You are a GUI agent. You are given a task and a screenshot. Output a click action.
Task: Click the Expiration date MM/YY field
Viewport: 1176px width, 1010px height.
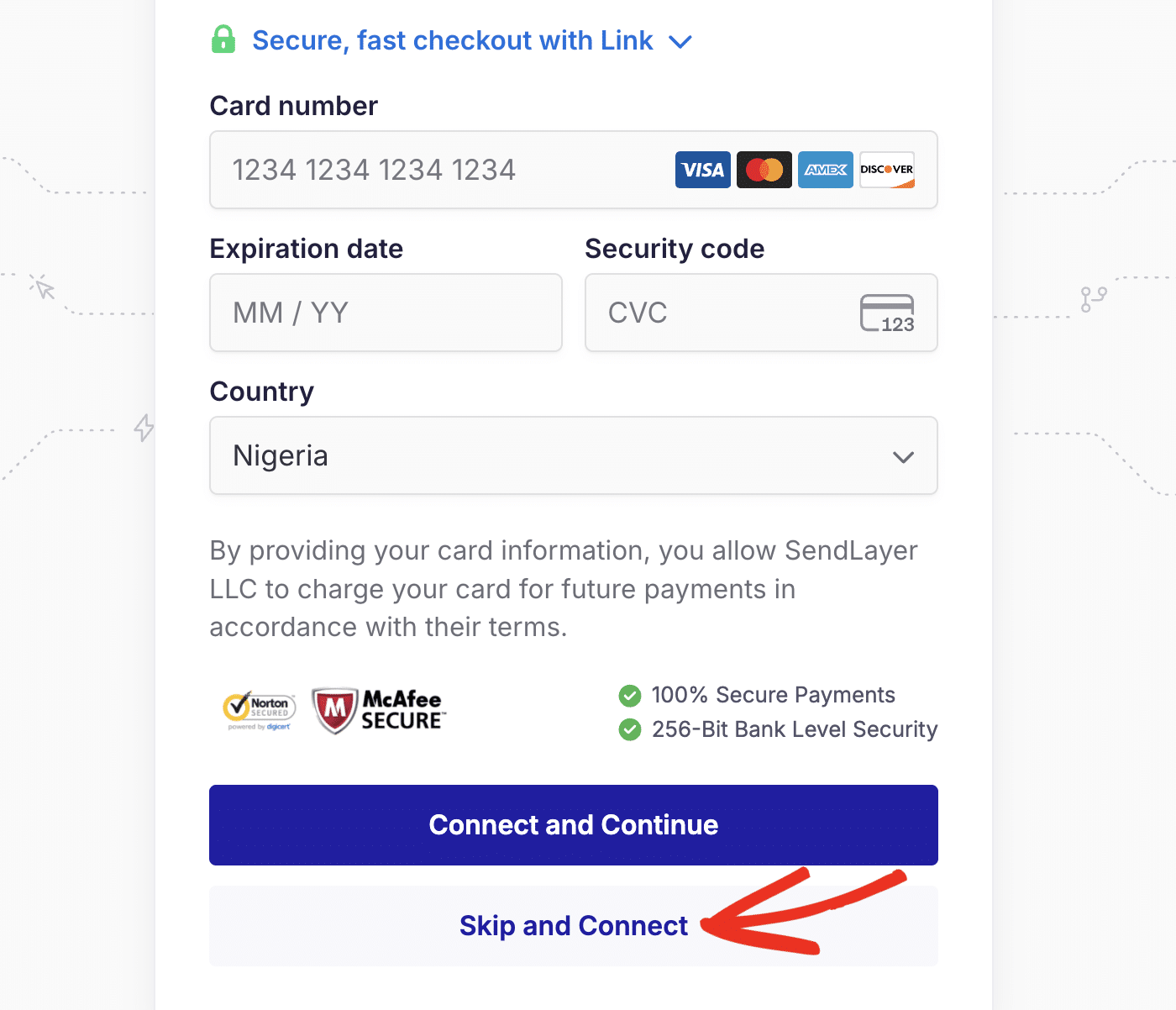[x=386, y=313]
